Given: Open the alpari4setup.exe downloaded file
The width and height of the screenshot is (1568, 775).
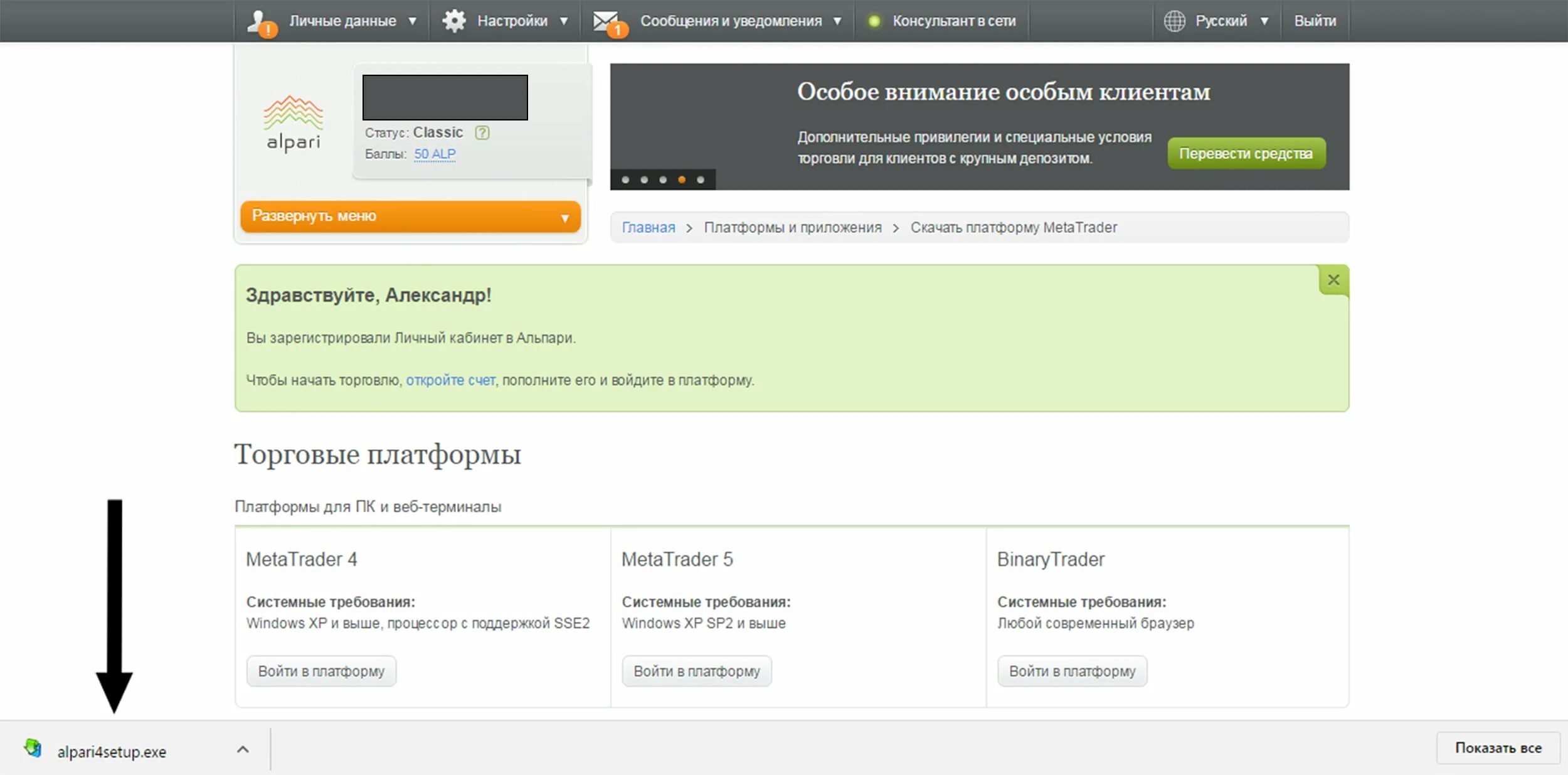Looking at the screenshot, I should click(112, 752).
